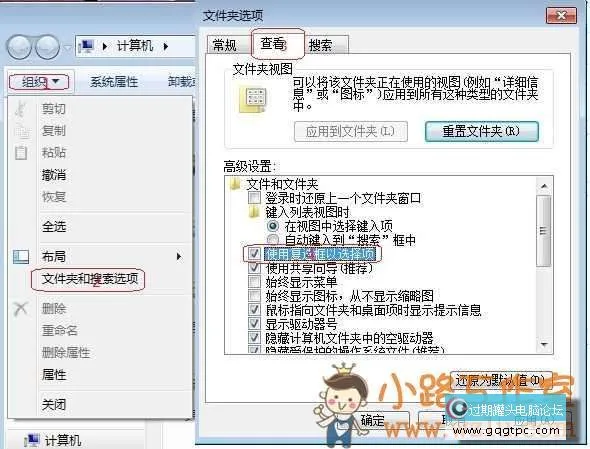This screenshot has height=449, width=590.
Task: Switch to the 常规 tab
Action: (x=224, y=45)
